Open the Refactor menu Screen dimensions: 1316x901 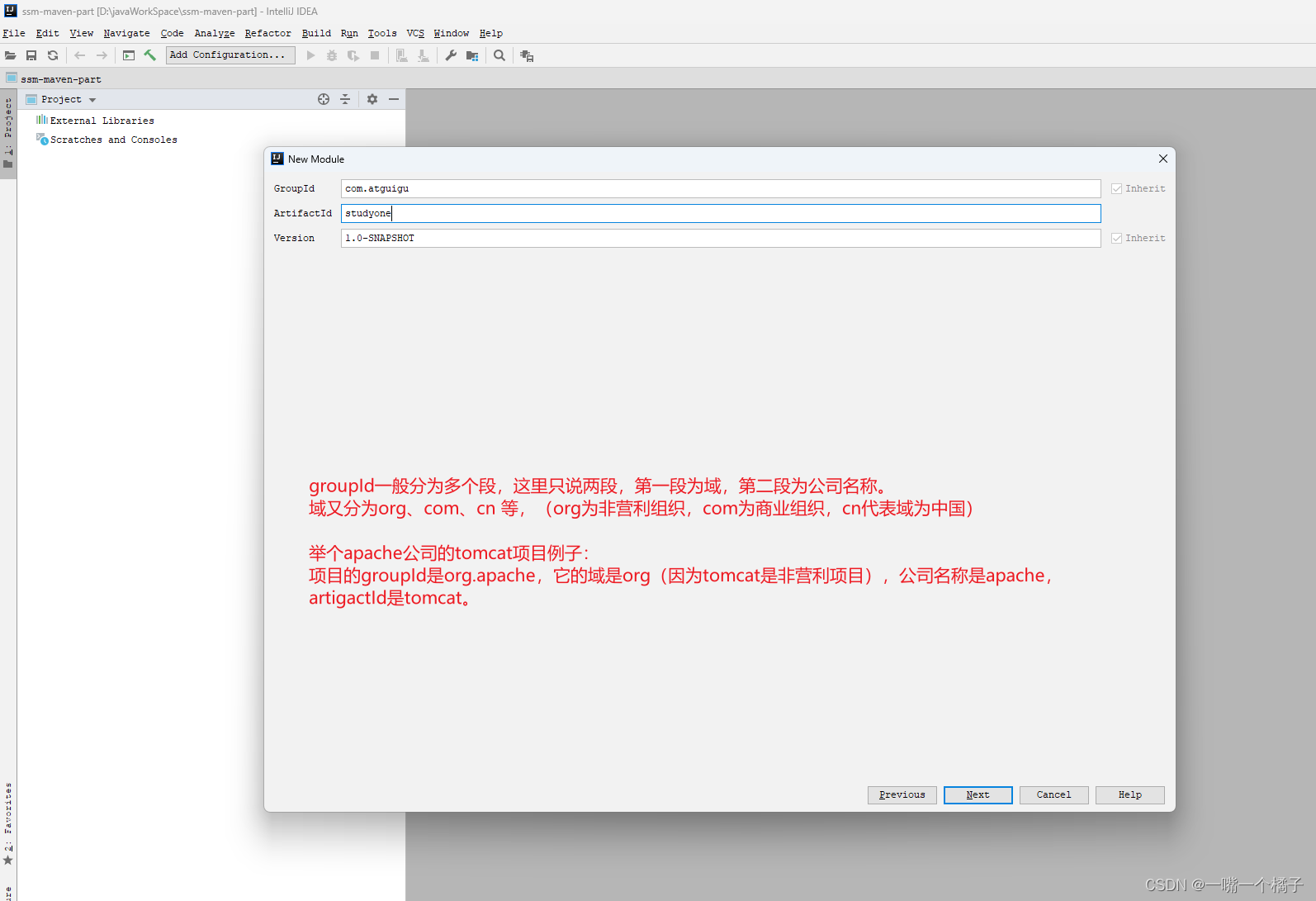pyautogui.click(x=267, y=33)
